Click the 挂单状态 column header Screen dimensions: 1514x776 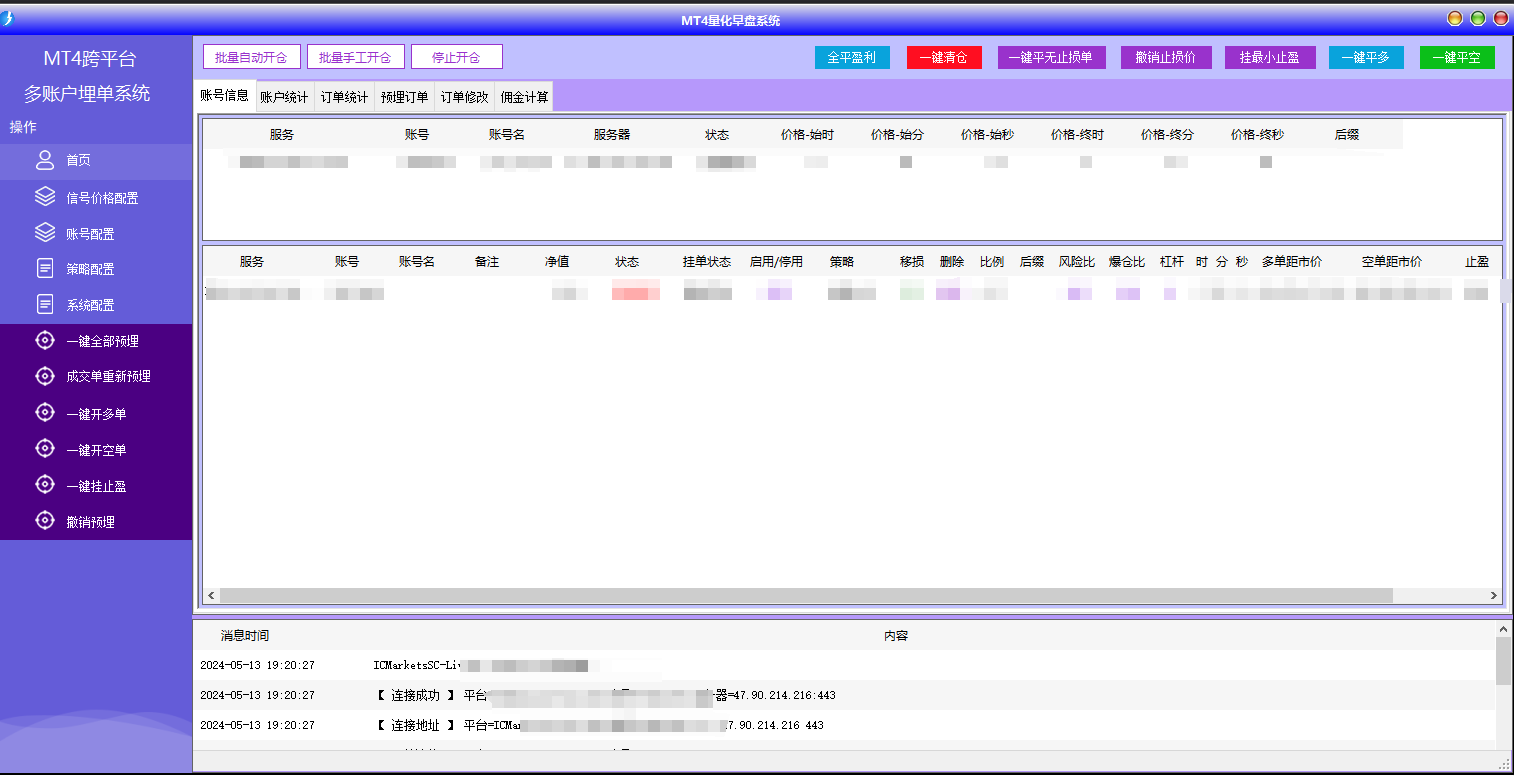click(x=706, y=262)
